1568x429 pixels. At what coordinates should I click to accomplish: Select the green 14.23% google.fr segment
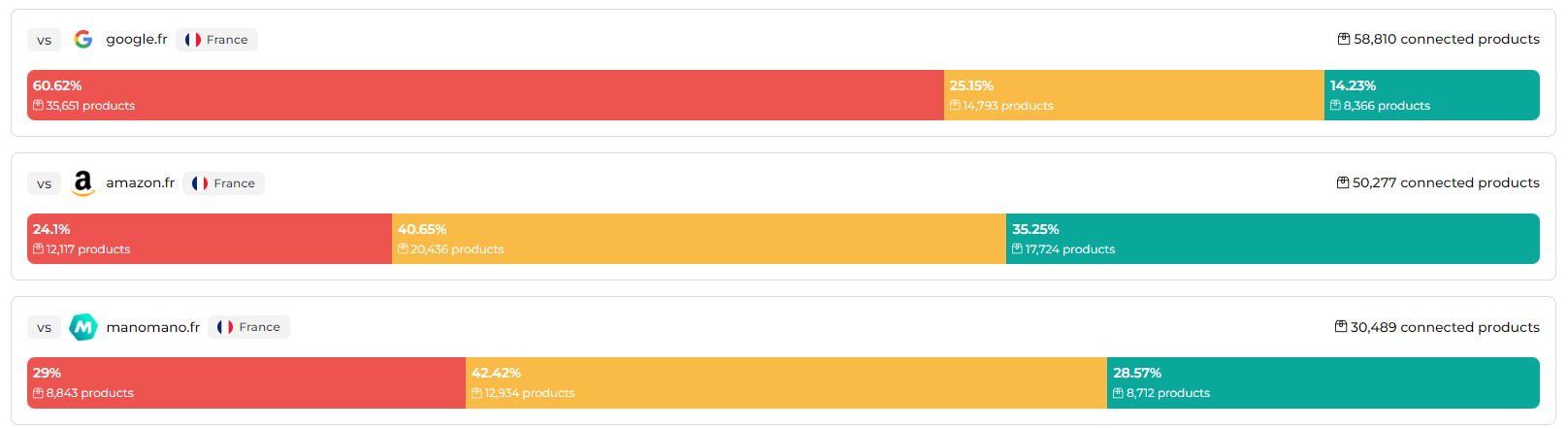[1431, 95]
